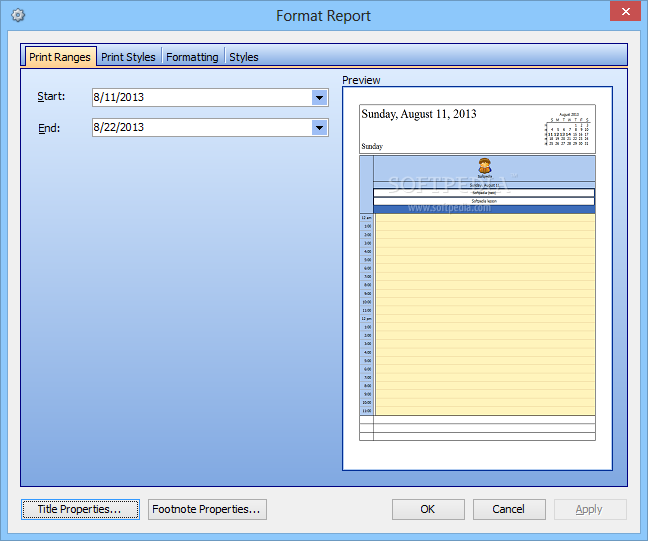Viewport: 648px width, 541px height.
Task: Click the report preview page thumbnail
Action: pos(477,278)
